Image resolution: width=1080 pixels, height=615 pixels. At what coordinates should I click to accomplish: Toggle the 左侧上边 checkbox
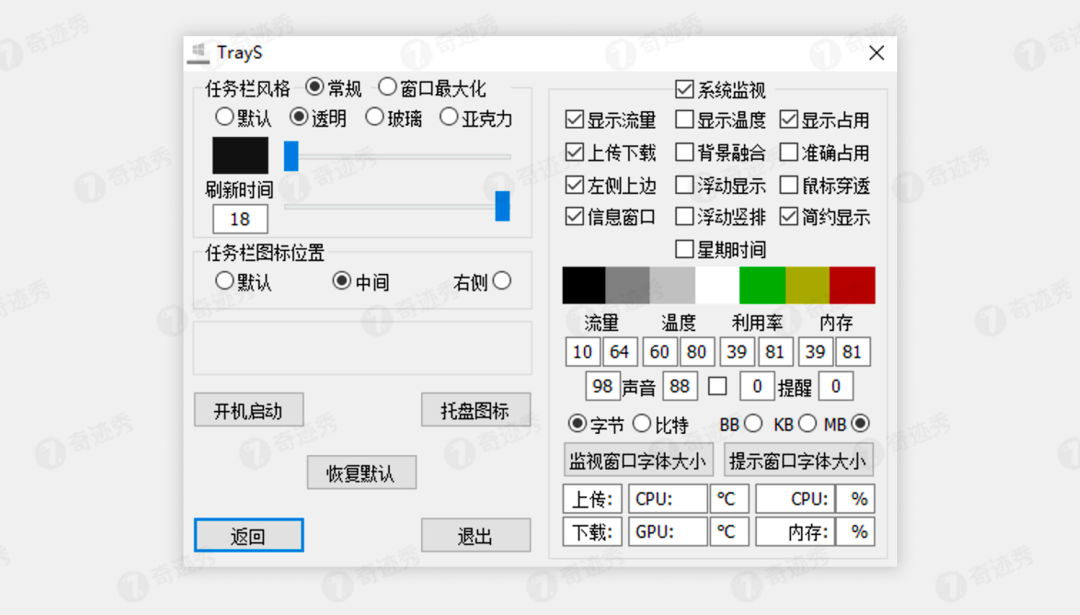(574, 184)
